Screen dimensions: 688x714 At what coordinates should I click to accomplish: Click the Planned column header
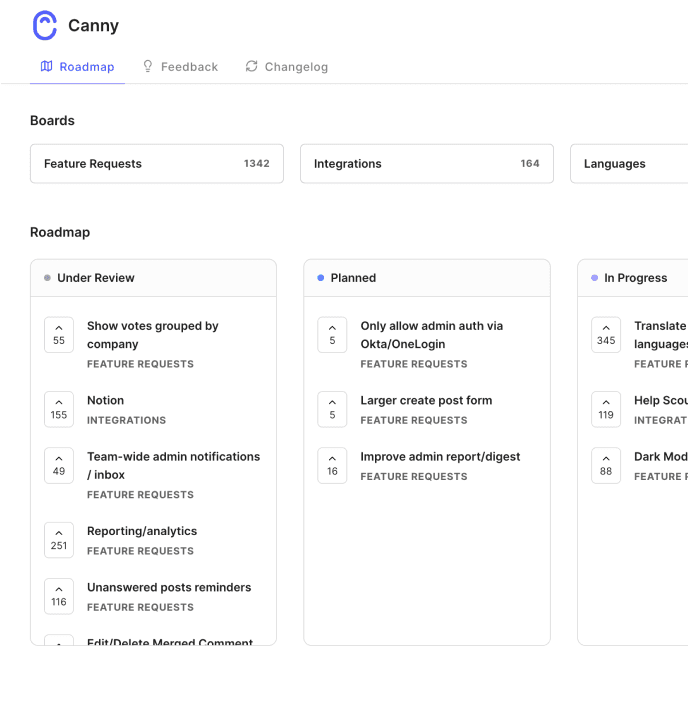click(x=427, y=278)
